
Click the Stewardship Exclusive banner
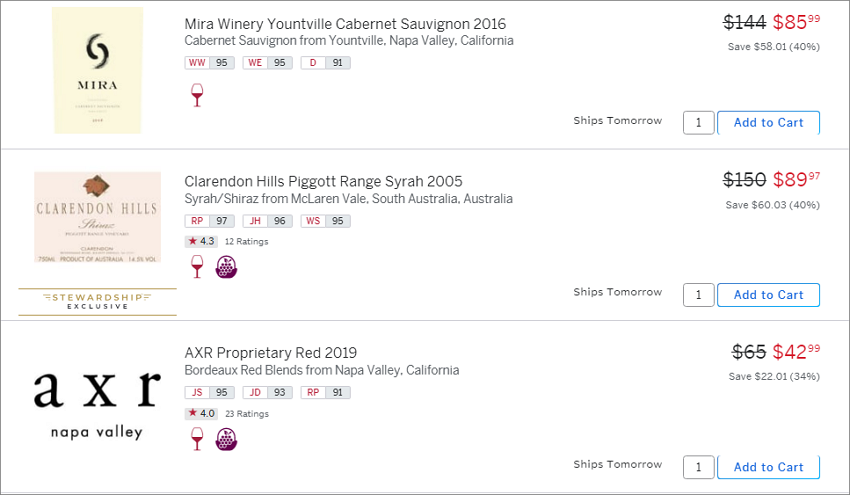click(x=98, y=302)
